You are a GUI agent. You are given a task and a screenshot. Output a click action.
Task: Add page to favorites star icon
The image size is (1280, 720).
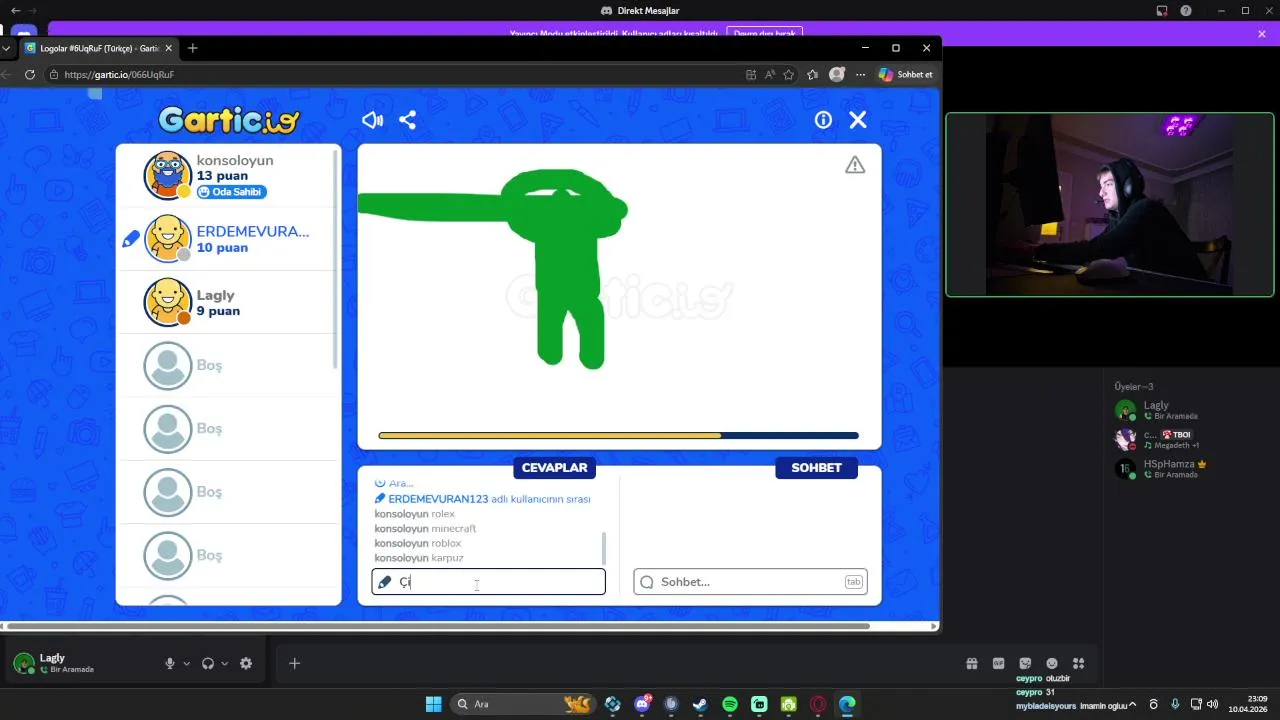click(x=789, y=74)
